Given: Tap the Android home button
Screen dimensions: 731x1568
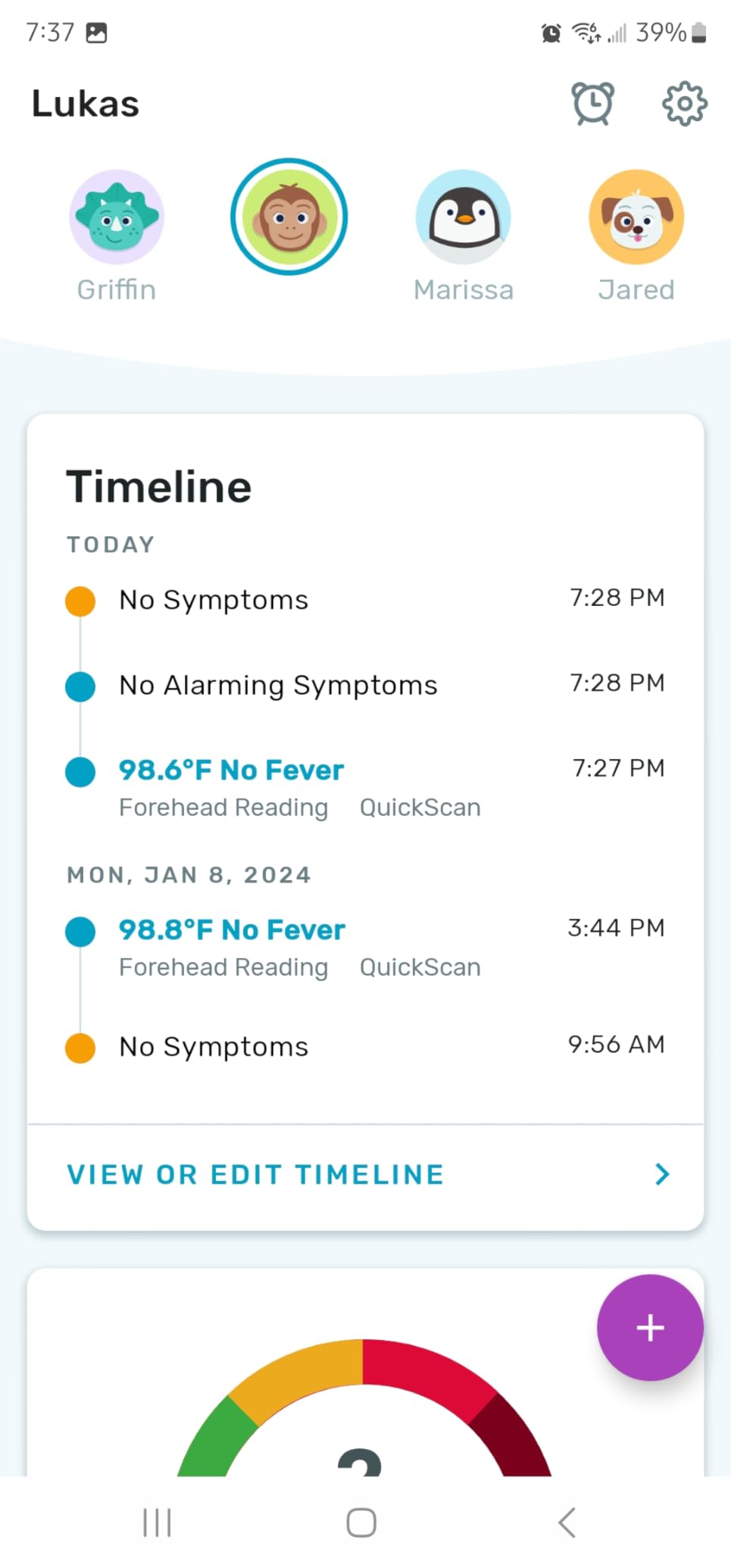Looking at the screenshot, I should (x=361, y=1523).
